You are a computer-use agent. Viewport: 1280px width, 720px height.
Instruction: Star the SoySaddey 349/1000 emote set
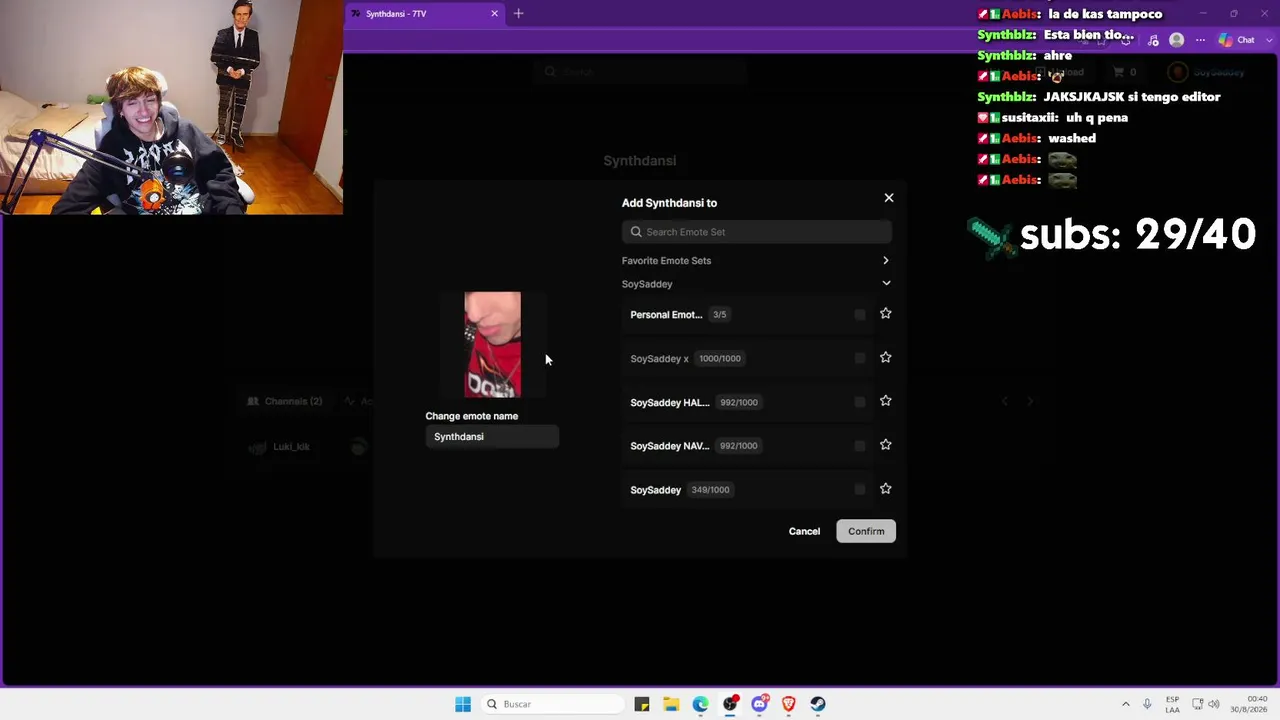pyautogui.click(x=886, y=489)
